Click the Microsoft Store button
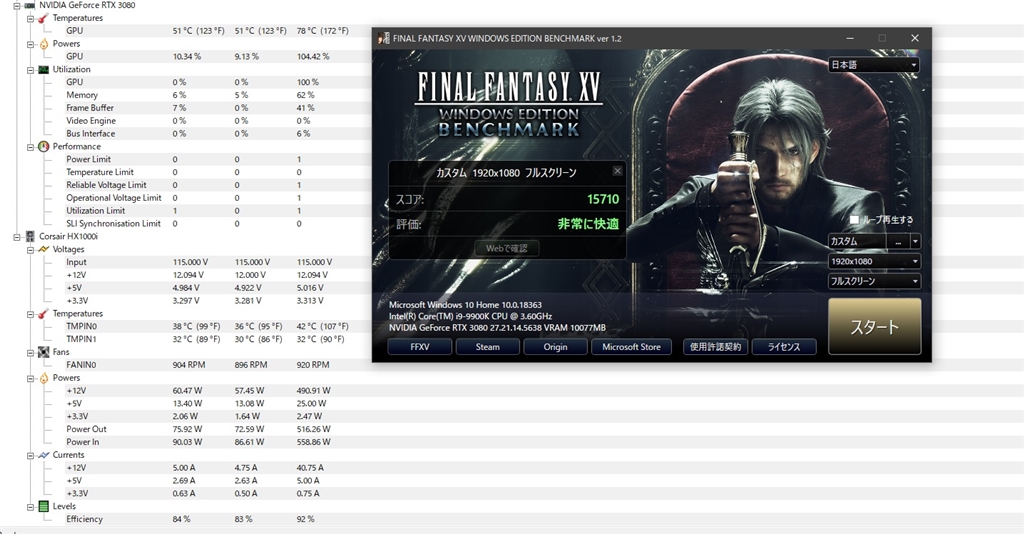 click(632, 347)
